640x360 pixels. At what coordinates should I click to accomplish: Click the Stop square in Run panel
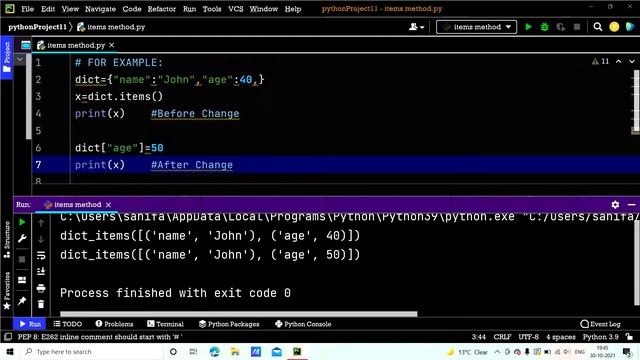(22, 259)
